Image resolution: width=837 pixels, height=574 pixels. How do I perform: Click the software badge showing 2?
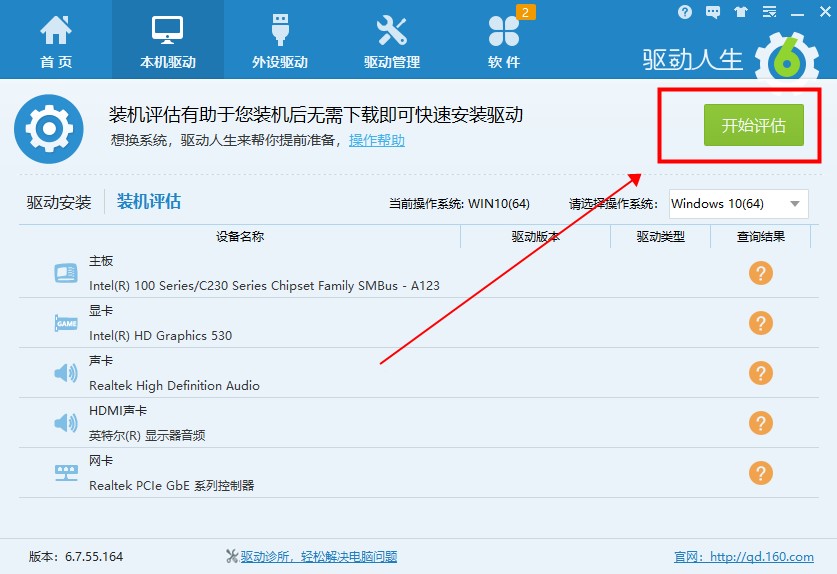pos(526,13)
